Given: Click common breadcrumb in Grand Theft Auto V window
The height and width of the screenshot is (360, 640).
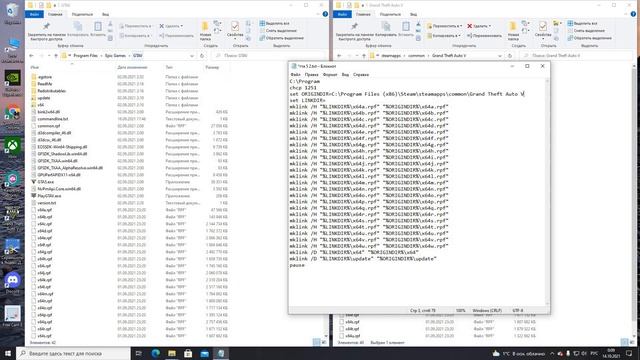Looking at the screenshot, I should [x=416, y=56].
